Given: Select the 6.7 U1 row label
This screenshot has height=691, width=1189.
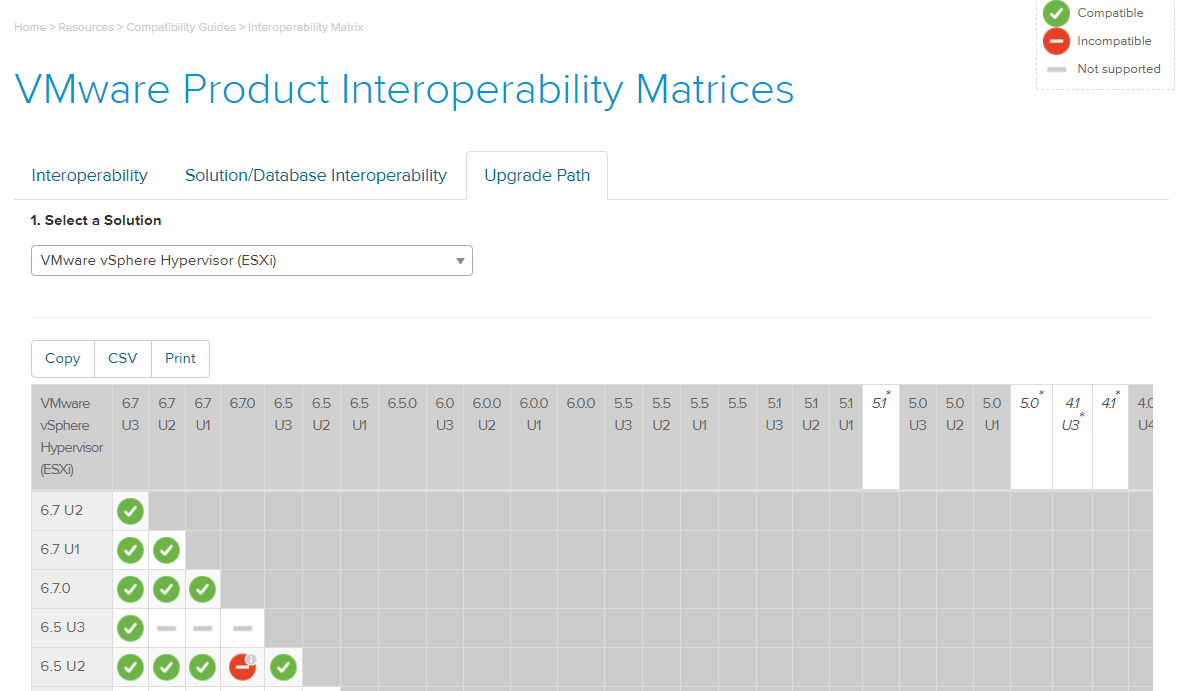Looking at the screenshot, I should tap(72, 549).
